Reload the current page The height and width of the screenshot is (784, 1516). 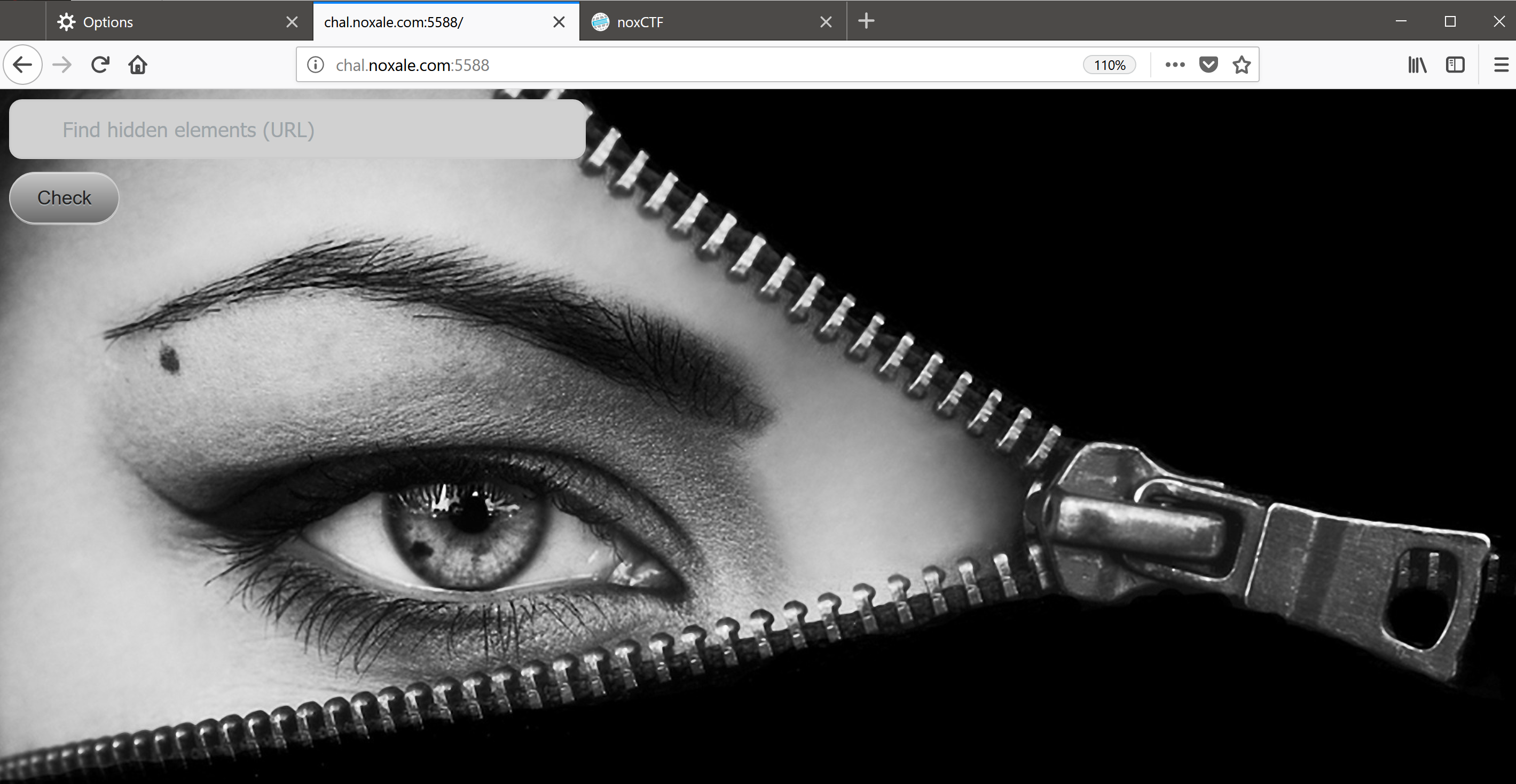[x=100, y=65]
